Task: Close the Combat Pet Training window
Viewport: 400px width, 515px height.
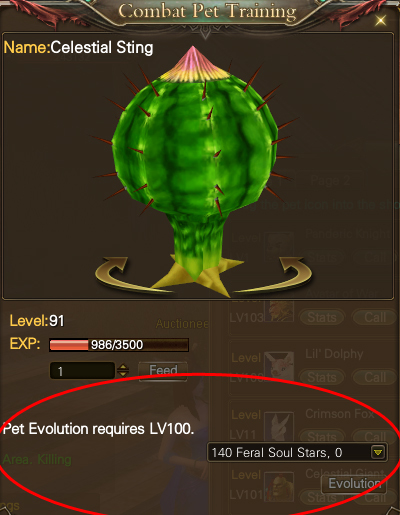Action: coord(380,21)
